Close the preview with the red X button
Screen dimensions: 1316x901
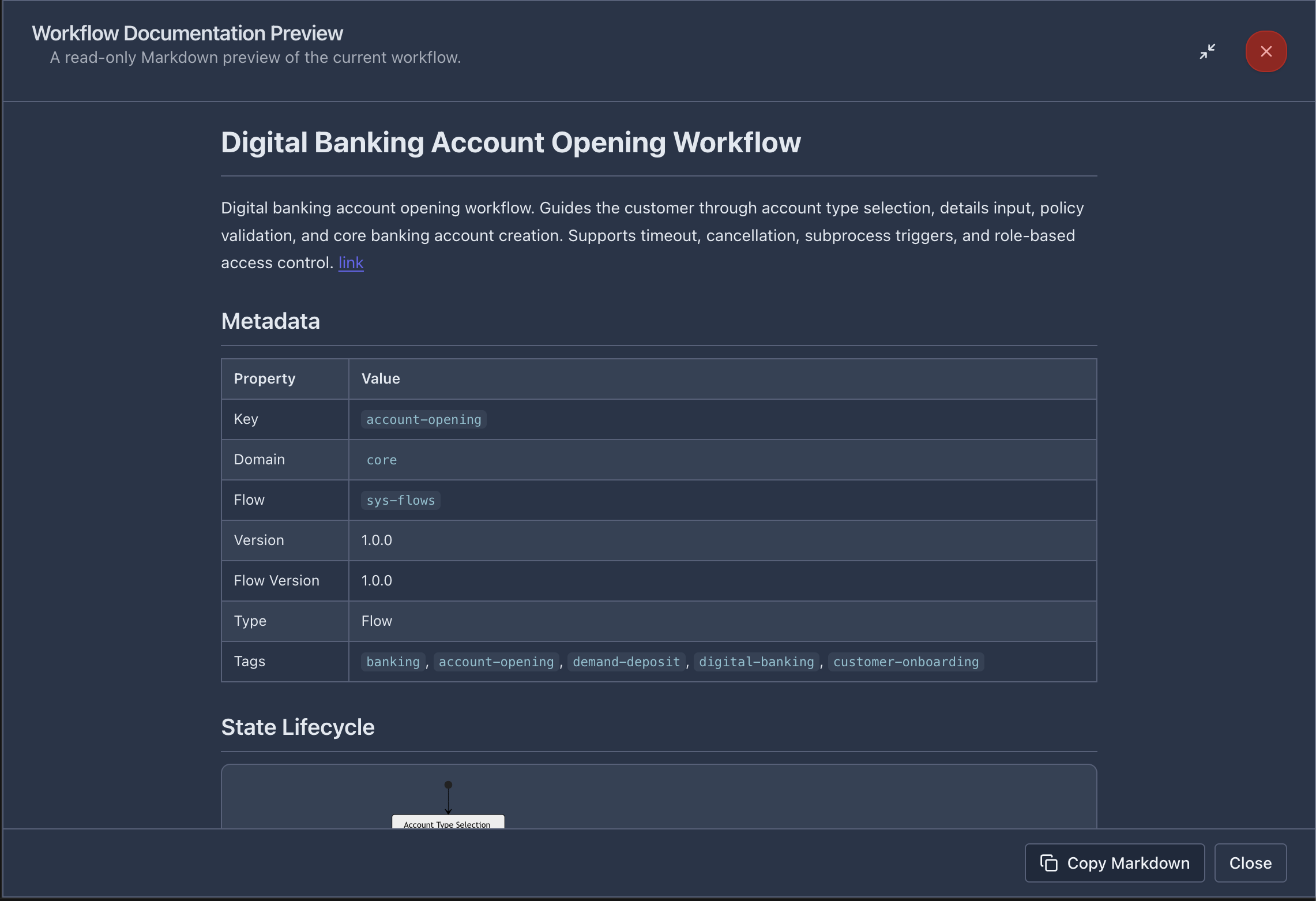tap(1266, 51)
